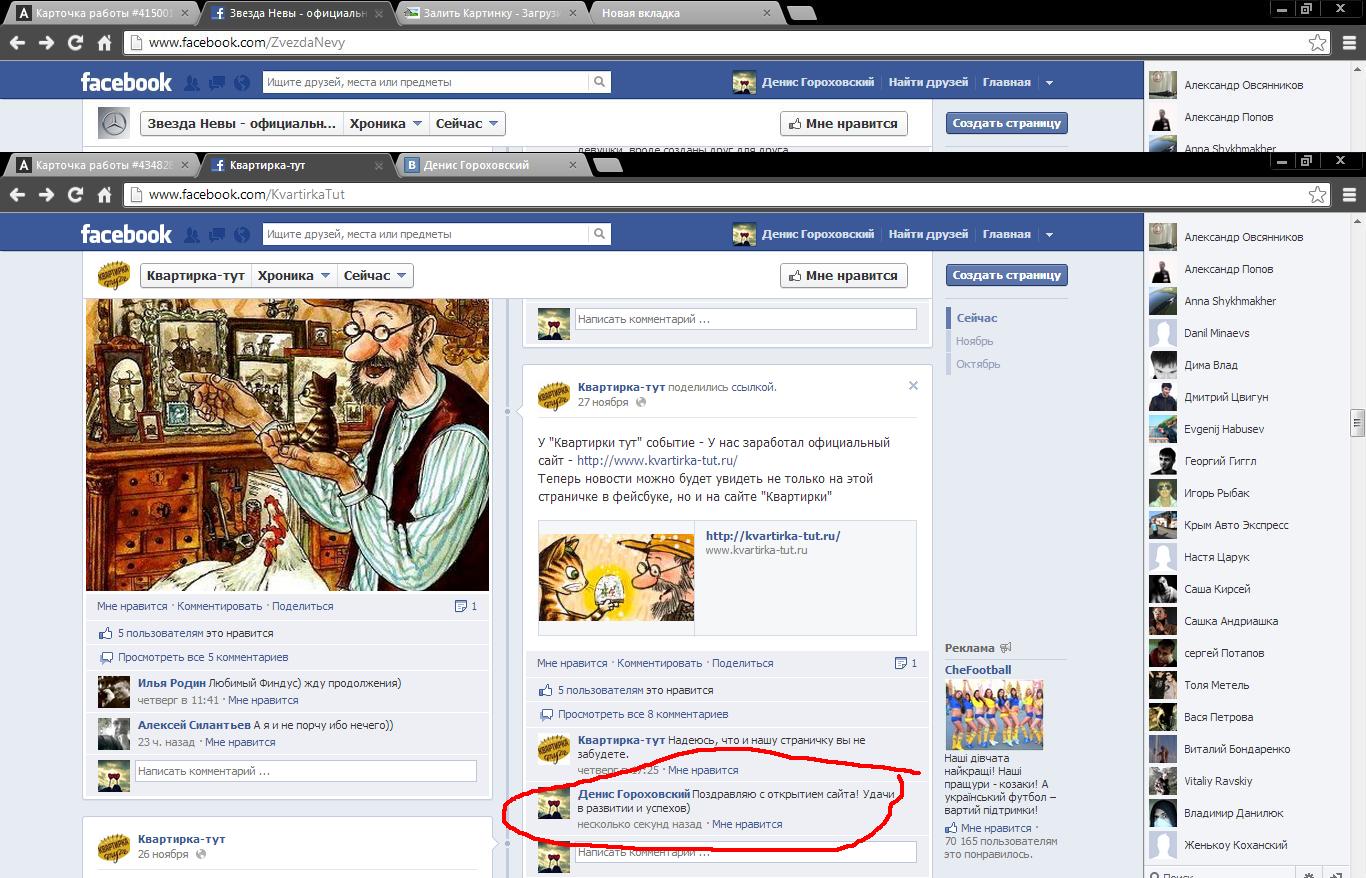The width and height of the screenshot is (1366, 878).
Task: Expand Хроника dropdown on Квартирка-тут page
Action: (294, 275)
